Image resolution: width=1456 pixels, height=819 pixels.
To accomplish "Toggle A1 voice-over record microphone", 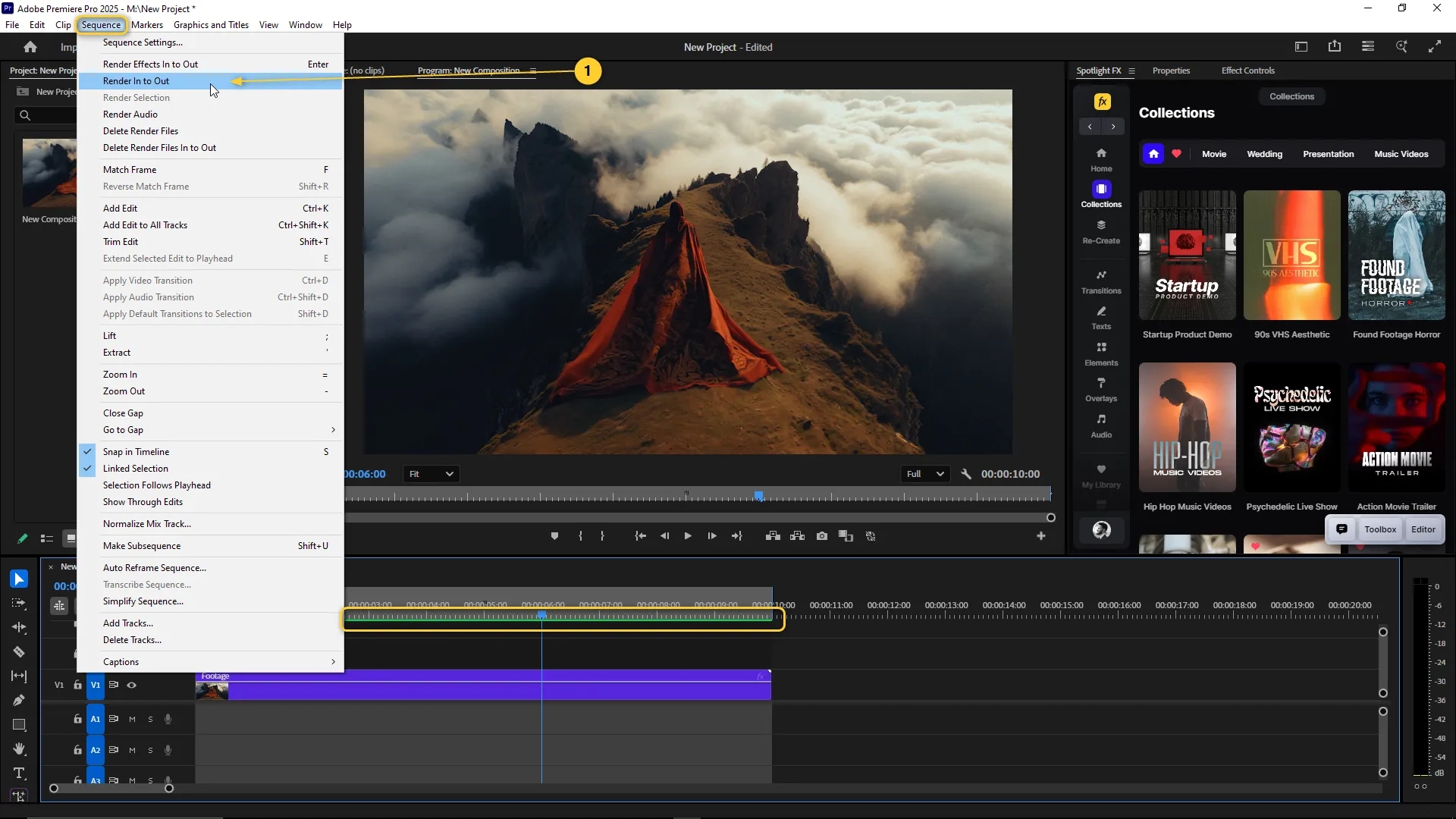I will (168, 720).
